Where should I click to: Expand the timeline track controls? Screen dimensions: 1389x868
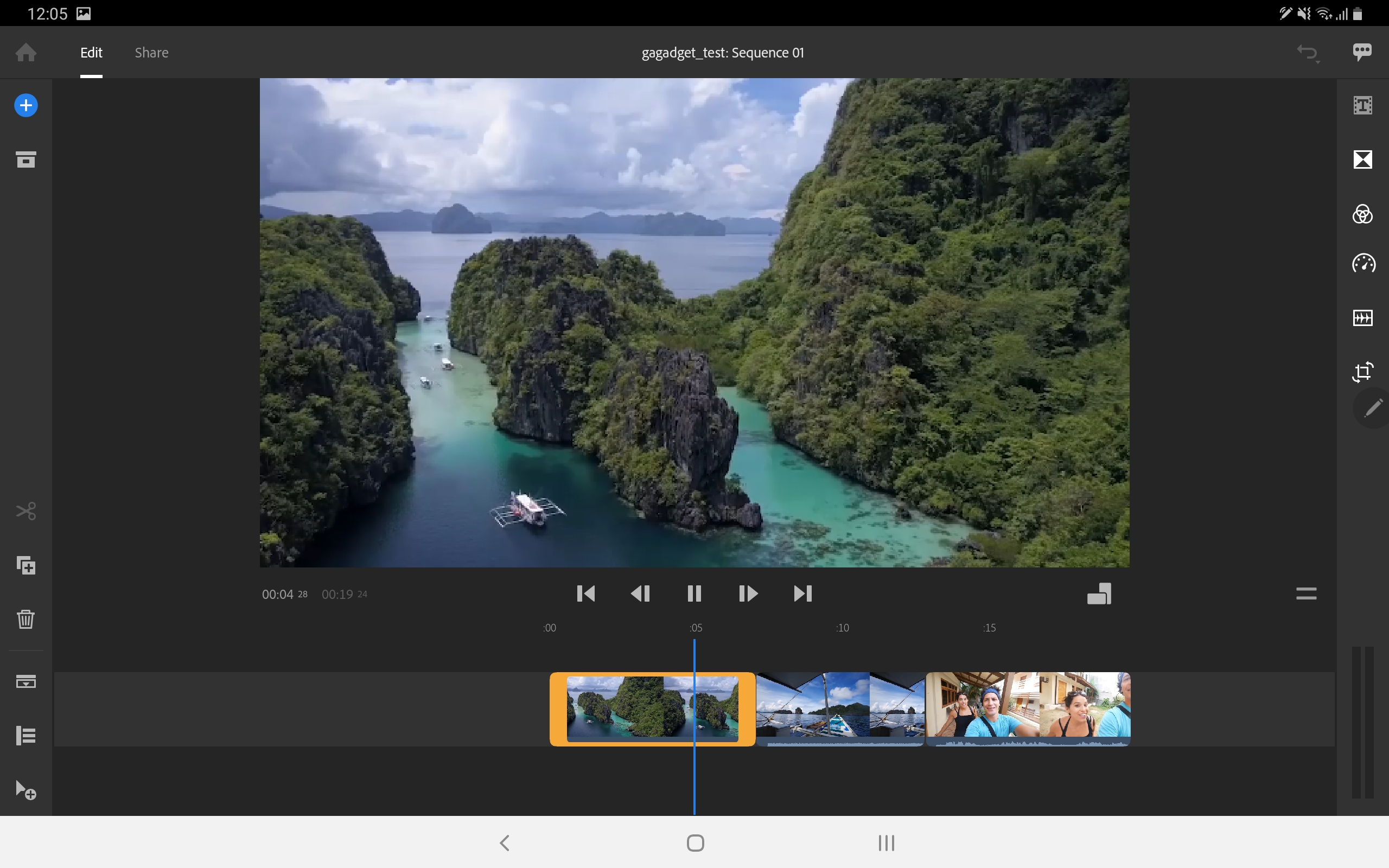26,736
